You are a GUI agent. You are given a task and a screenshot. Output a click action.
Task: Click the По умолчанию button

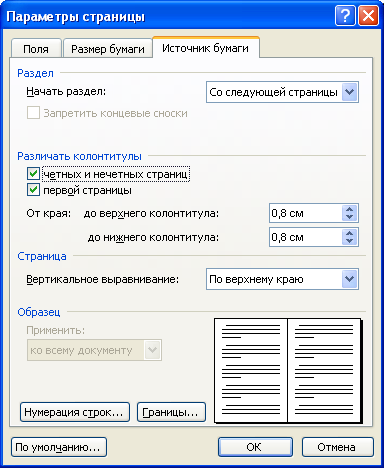[x=59, y=447]
